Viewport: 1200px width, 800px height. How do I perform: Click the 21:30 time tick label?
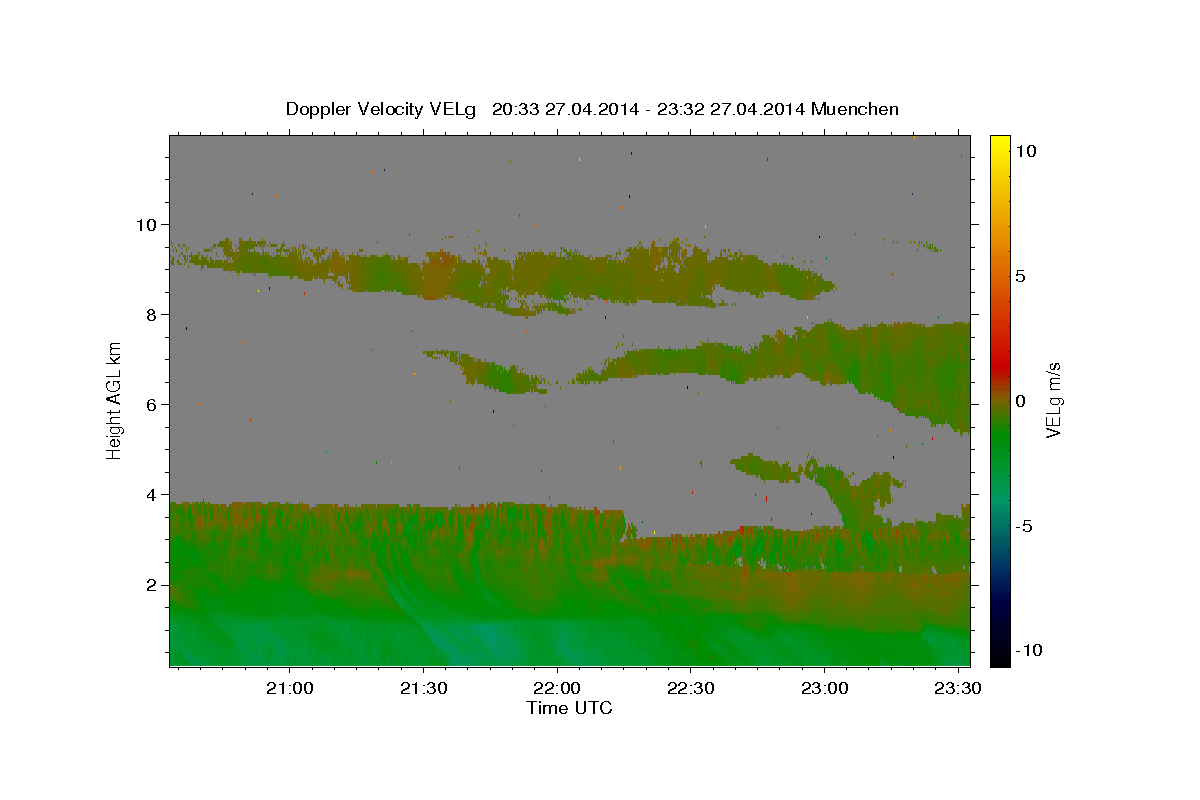coord(422,689)
